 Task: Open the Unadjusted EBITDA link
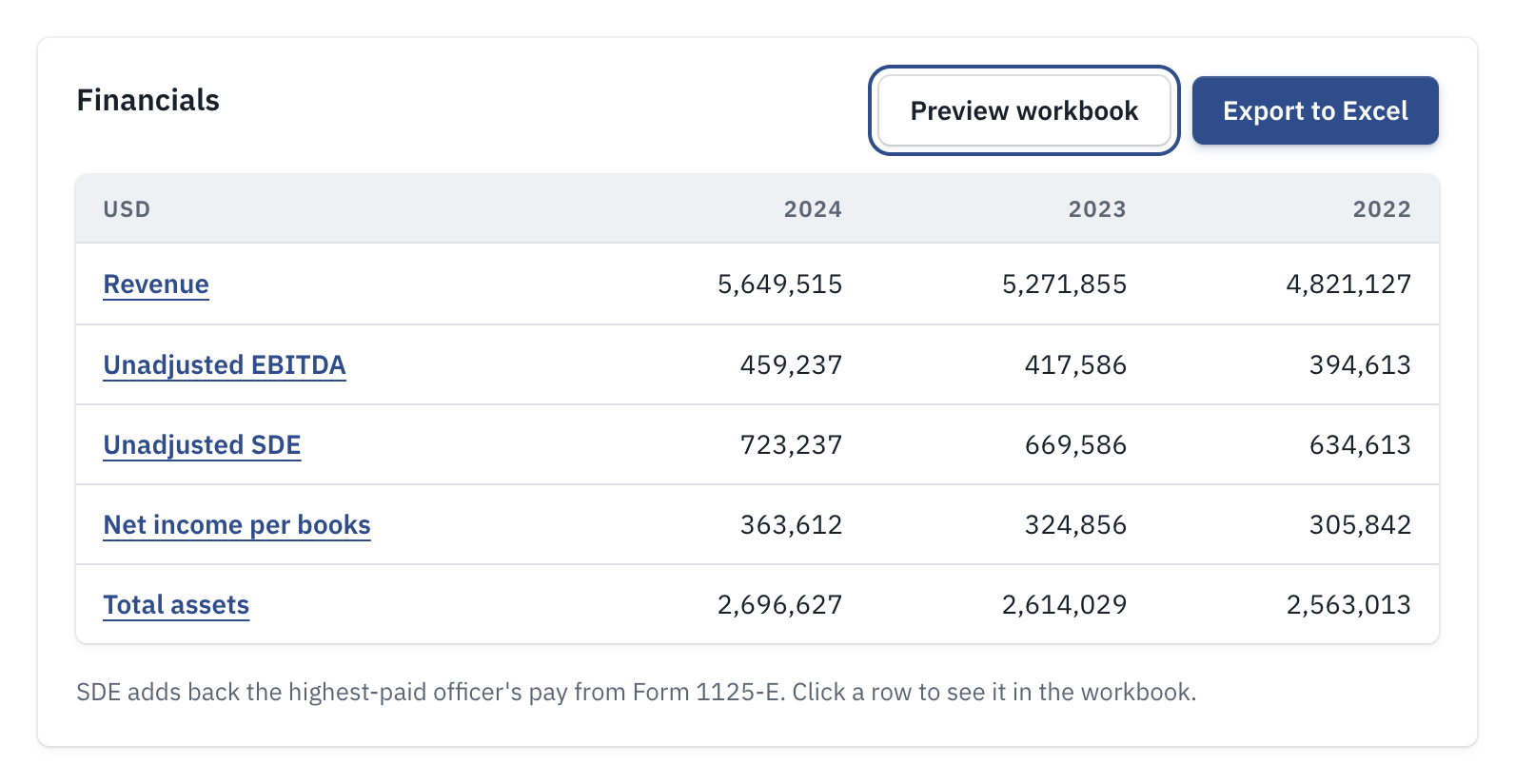click(x=225, y=365)
